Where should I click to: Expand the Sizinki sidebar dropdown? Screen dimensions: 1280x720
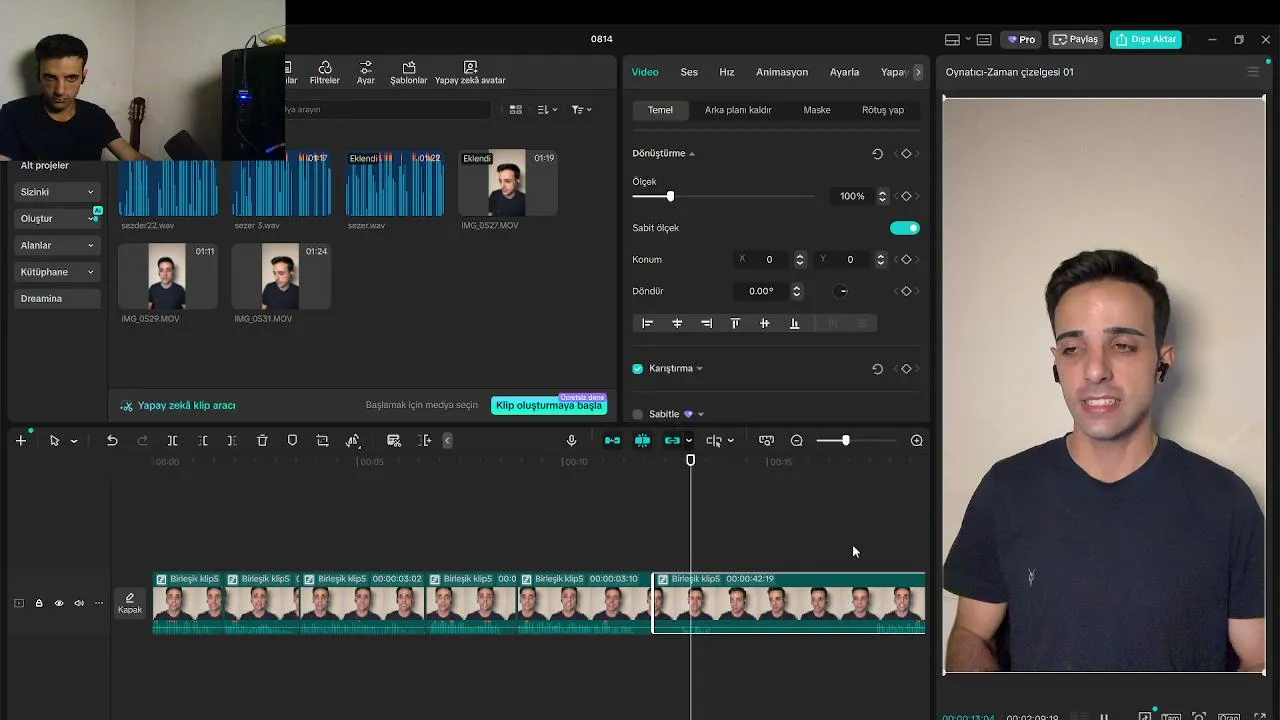click(90, 192)
